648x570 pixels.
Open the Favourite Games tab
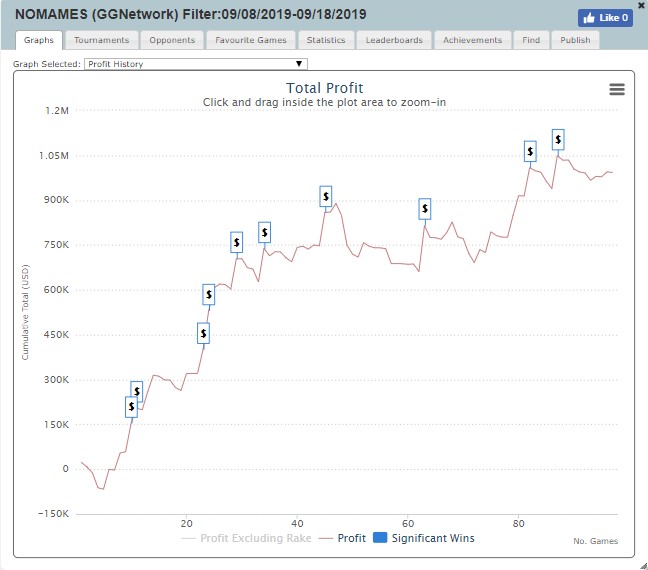(x=250, y=40)
